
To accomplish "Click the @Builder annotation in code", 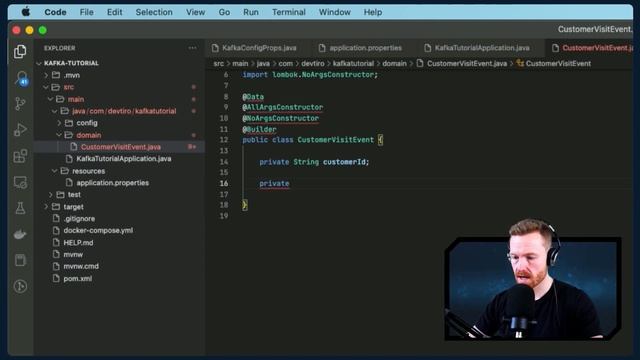I will point(259,129).
